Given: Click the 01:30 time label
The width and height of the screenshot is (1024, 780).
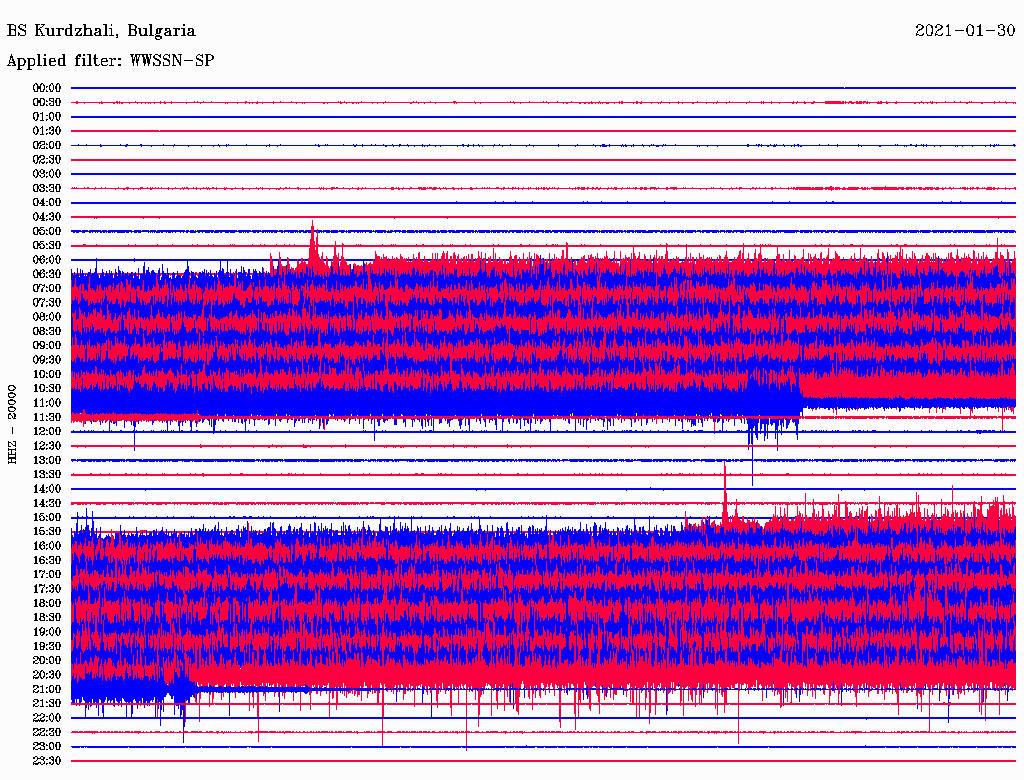Looking at the screenshot, I should (47, 131).
